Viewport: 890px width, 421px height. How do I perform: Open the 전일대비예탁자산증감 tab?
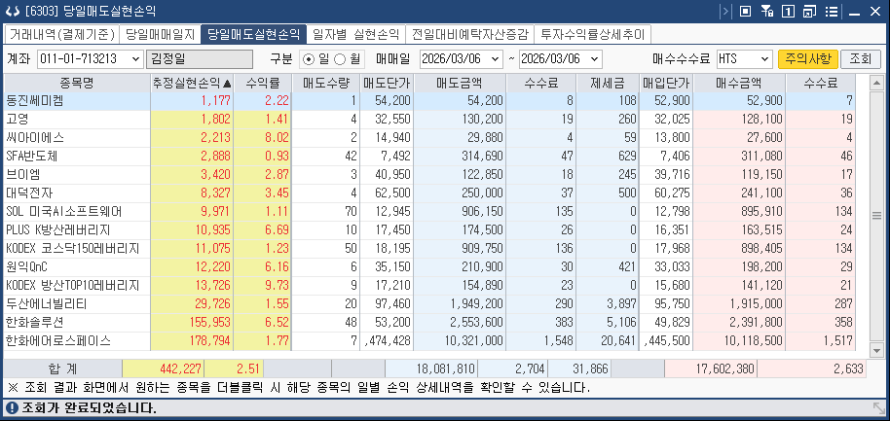(470, 35)
